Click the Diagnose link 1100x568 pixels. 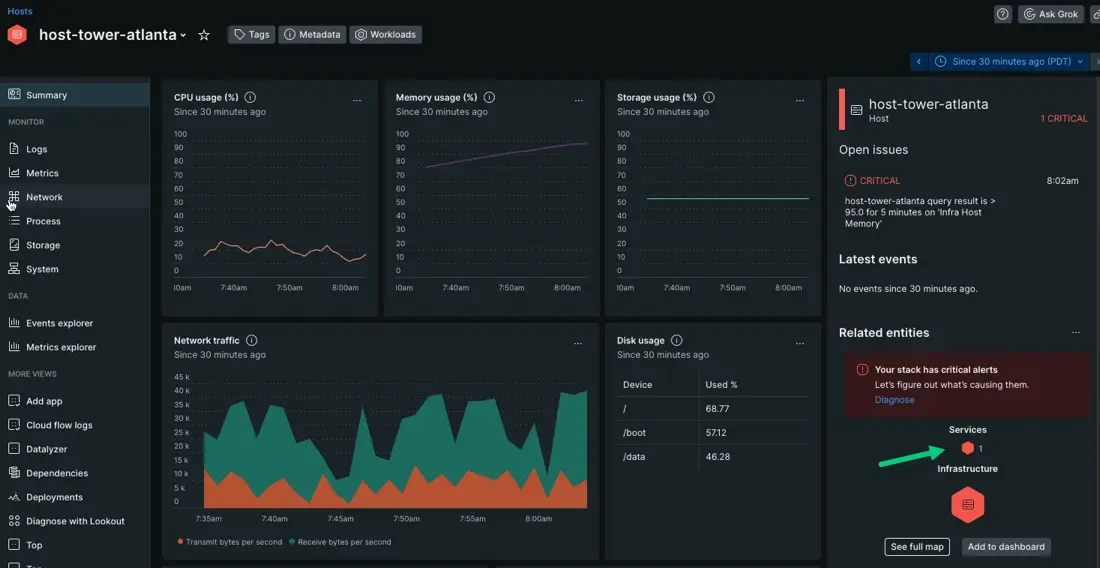tap(894, 400)
